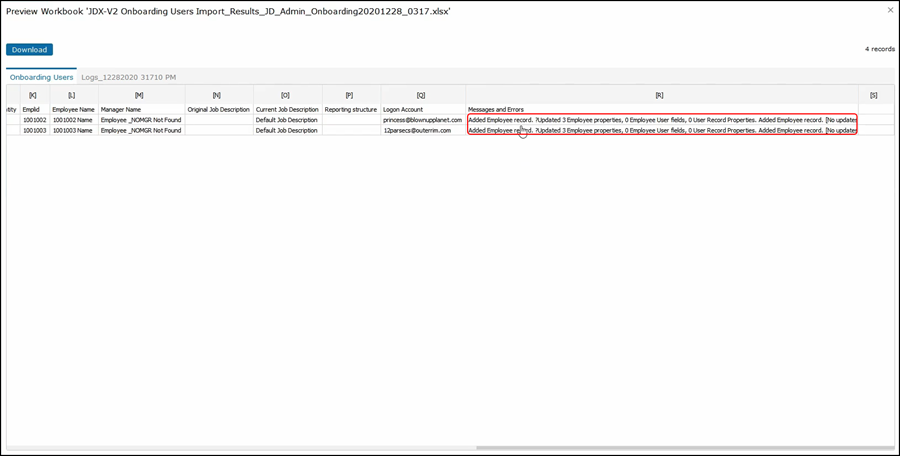Click the '1001002 Name' employee name cell
Screen dimensions: 900x457
point(73,120)
